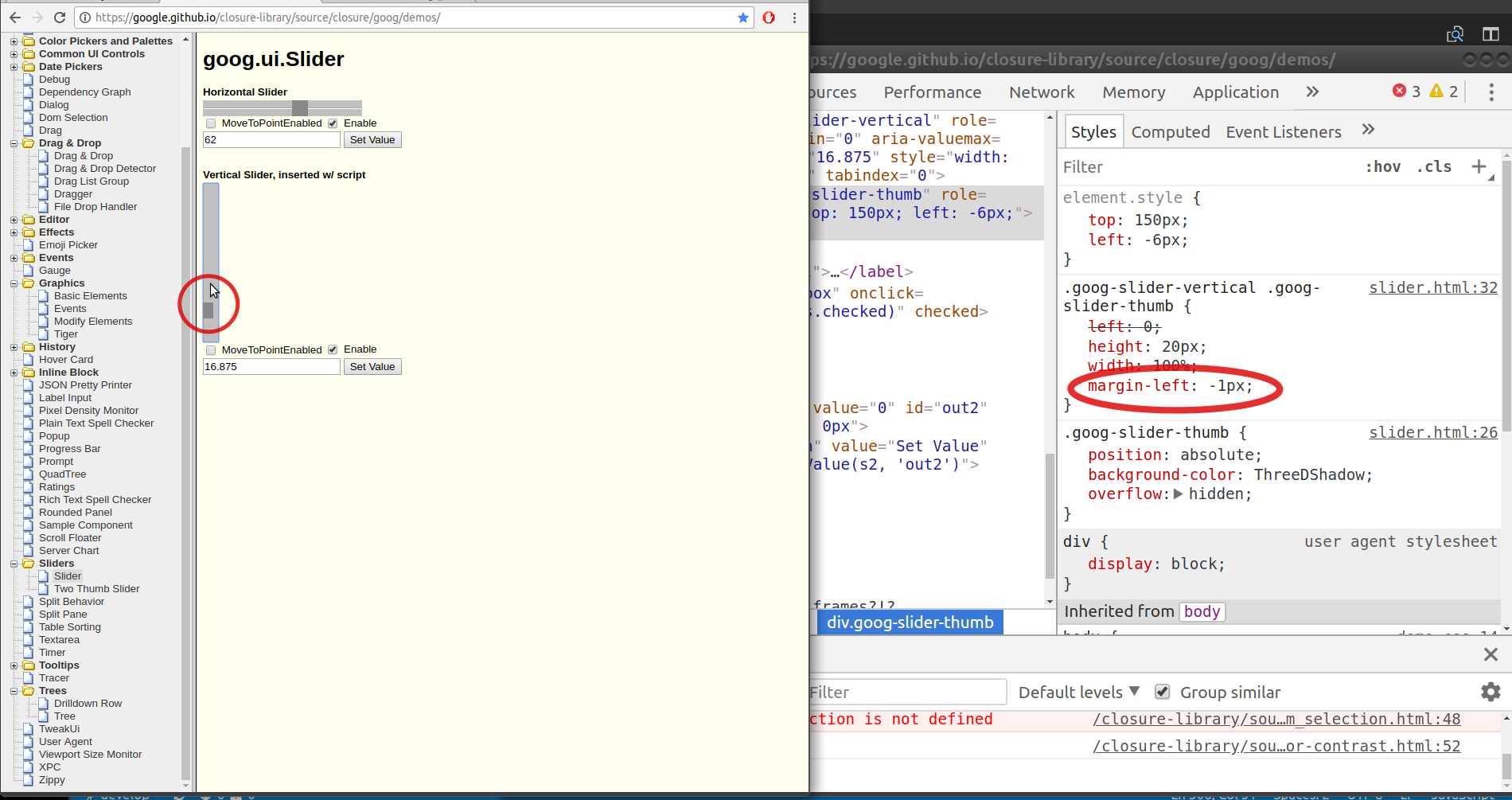Uncheck MoveToPointEnabled for the horizontal slider
The width and height of the screenshot is (1512, 800).
click(x=210, y=123)
